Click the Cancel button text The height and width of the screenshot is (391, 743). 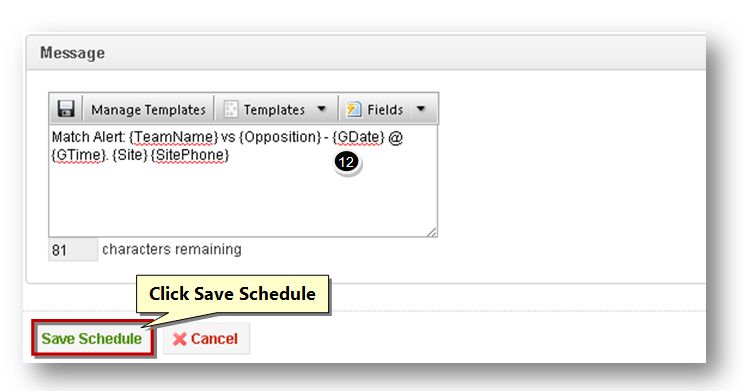pyautogui.click(x=214, y=339)
